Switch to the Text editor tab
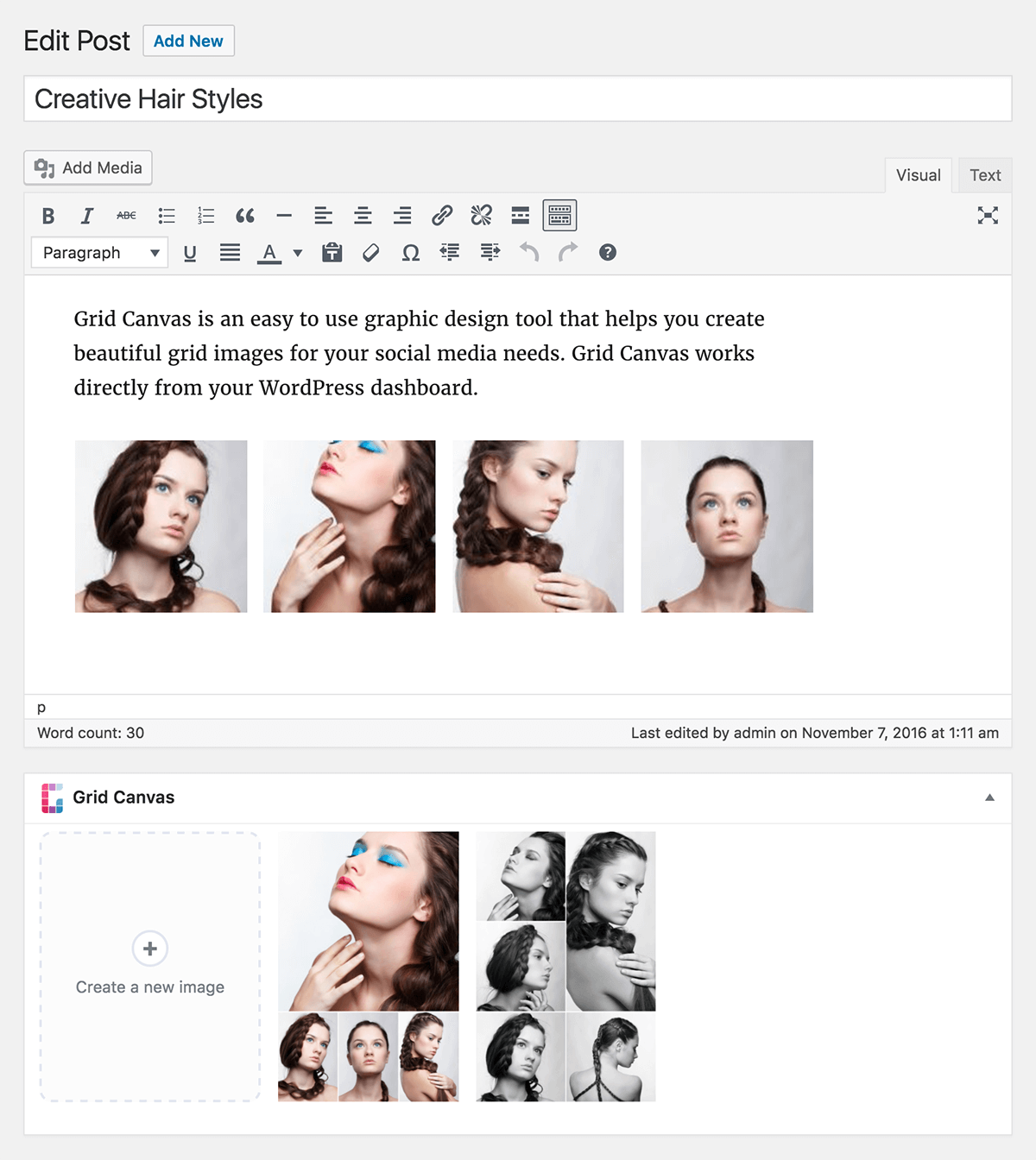1036x1160 pixels. pos(985,175)
